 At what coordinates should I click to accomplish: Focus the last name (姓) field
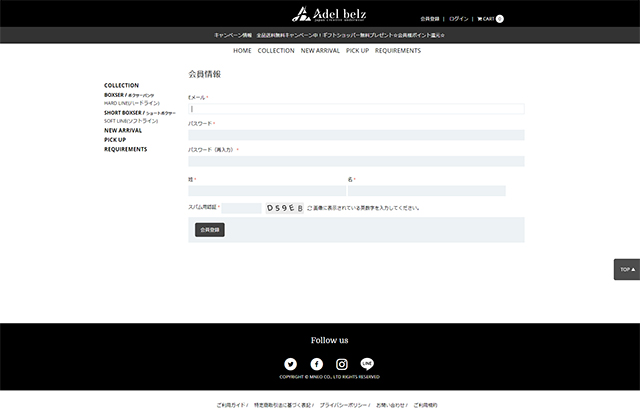pos(267,191)
